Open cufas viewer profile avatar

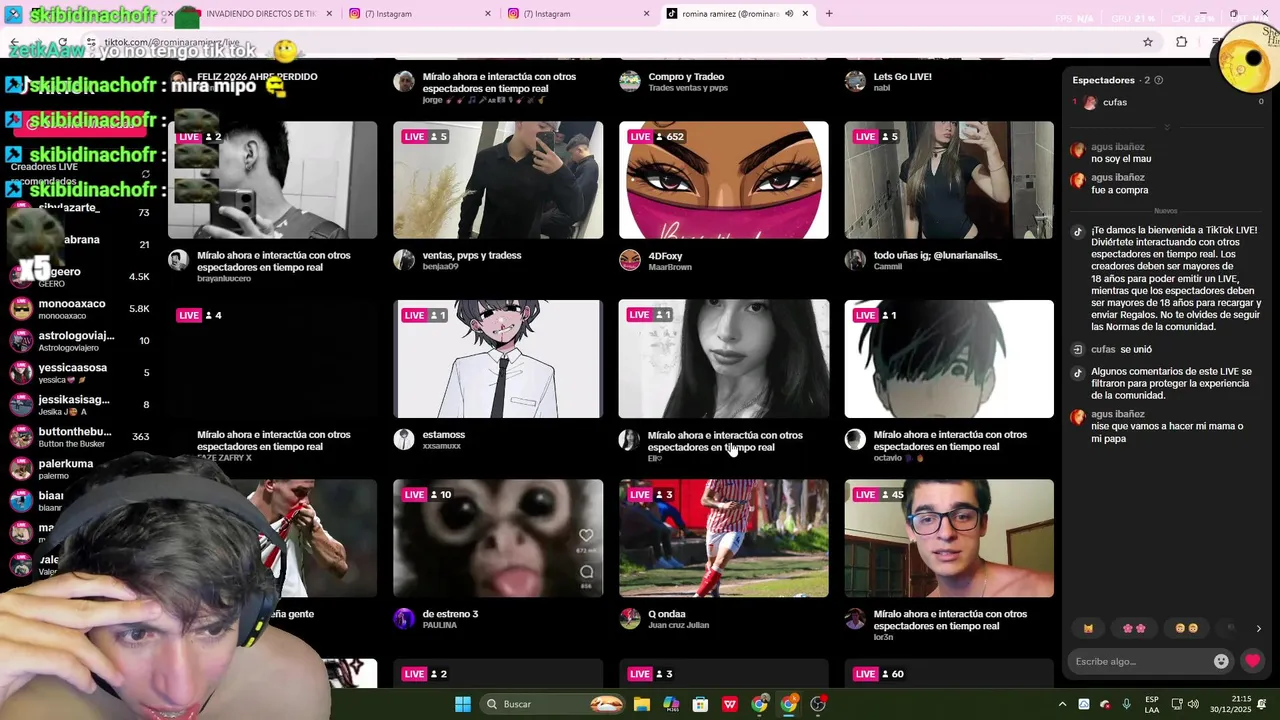pos(1090,102)
